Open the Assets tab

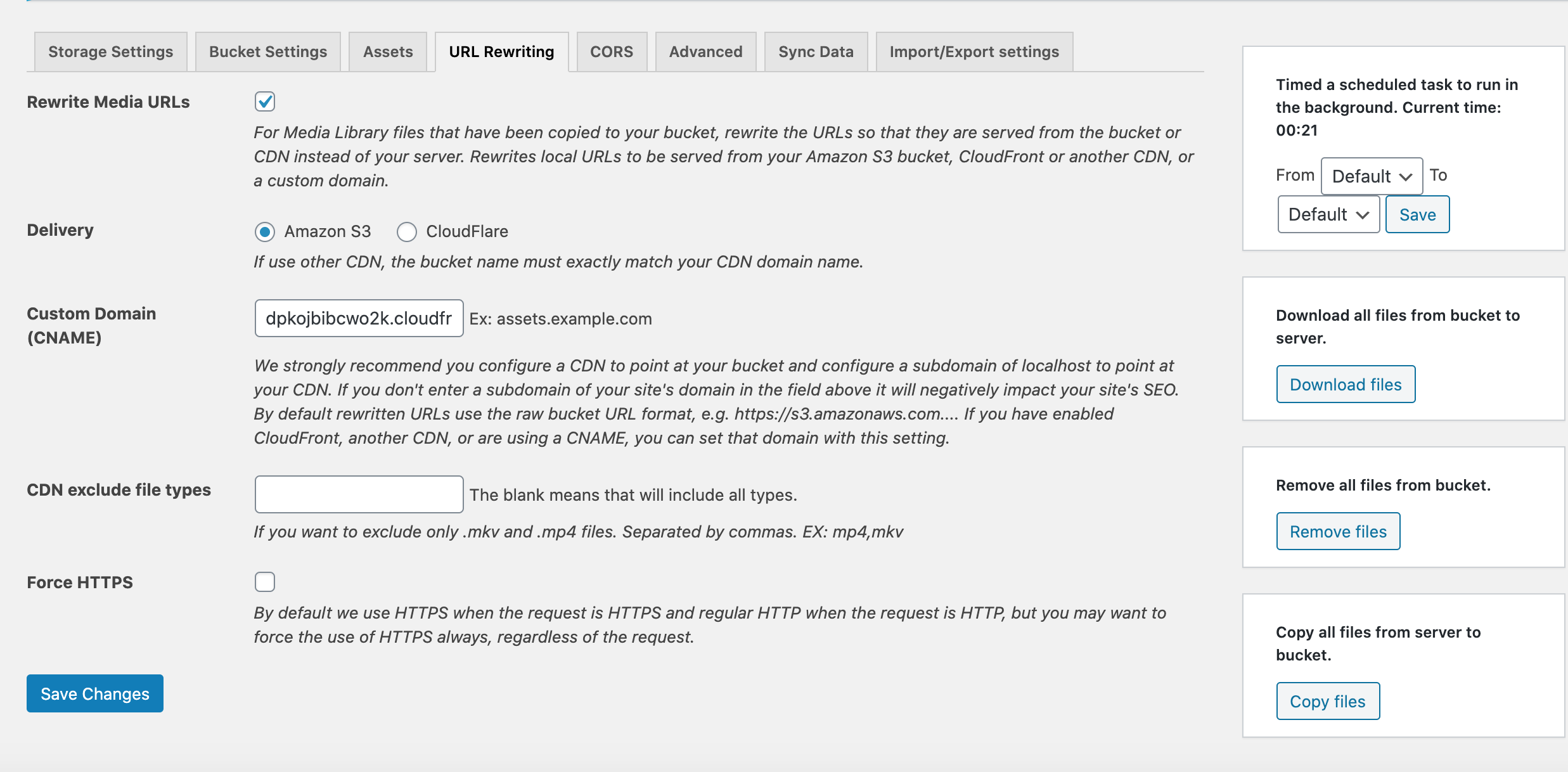tap(388, 52)
